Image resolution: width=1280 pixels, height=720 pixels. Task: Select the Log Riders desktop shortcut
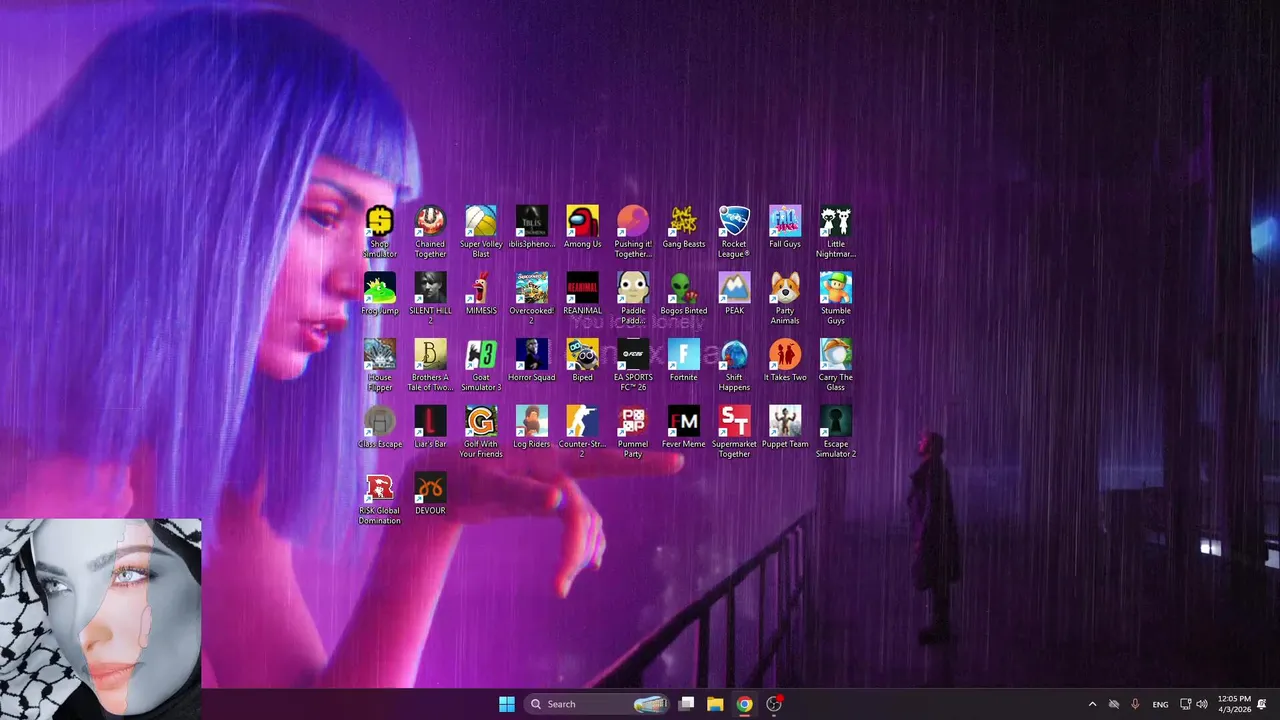[532, 427]
